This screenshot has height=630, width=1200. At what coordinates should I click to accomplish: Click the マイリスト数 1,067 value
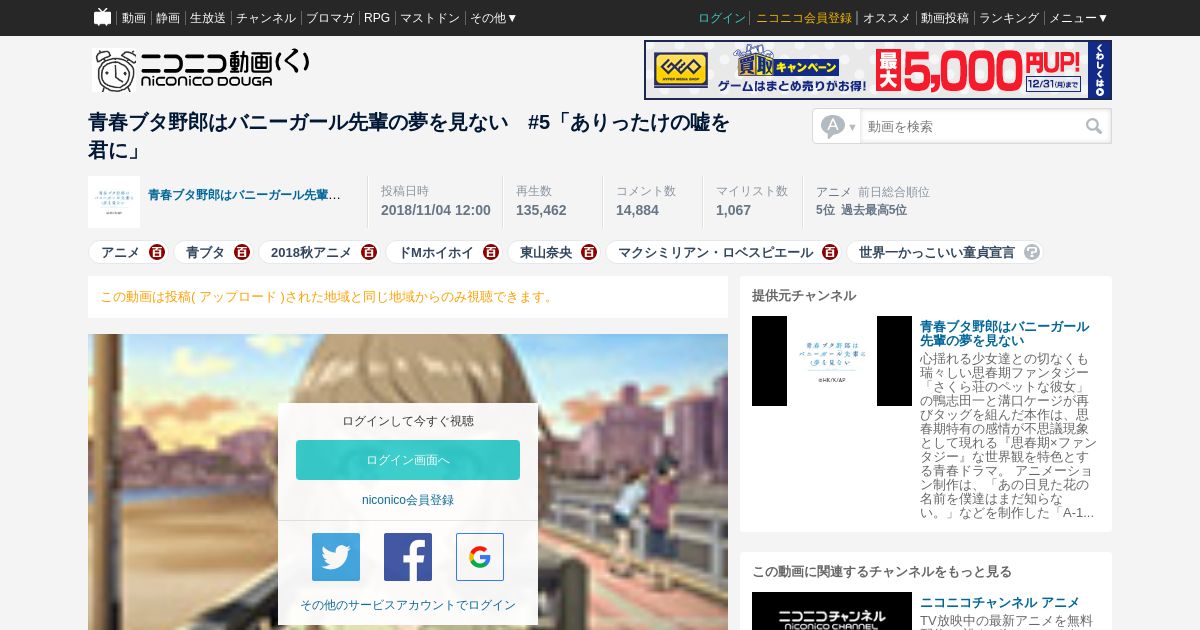tap(733, 210)
